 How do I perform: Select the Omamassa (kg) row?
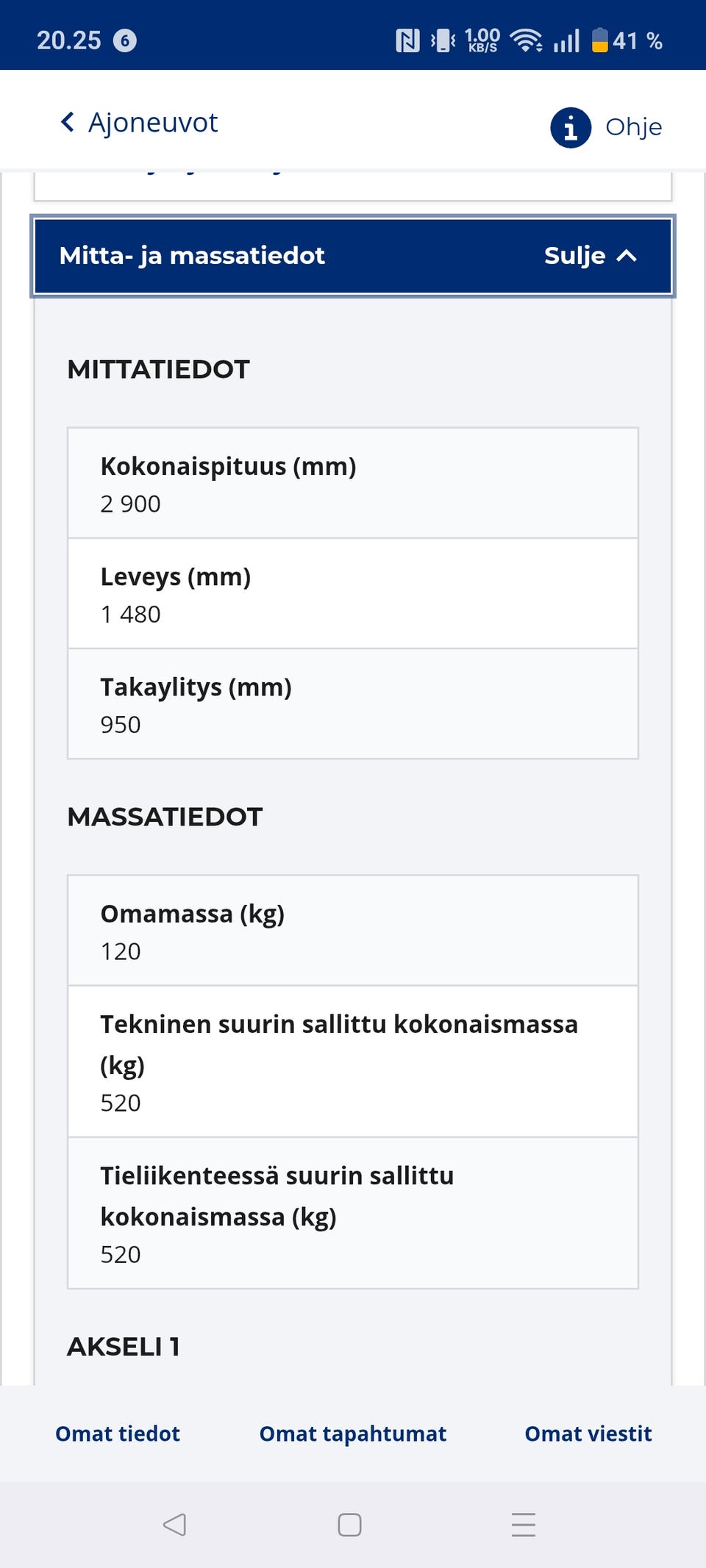(x=353, y=931)
